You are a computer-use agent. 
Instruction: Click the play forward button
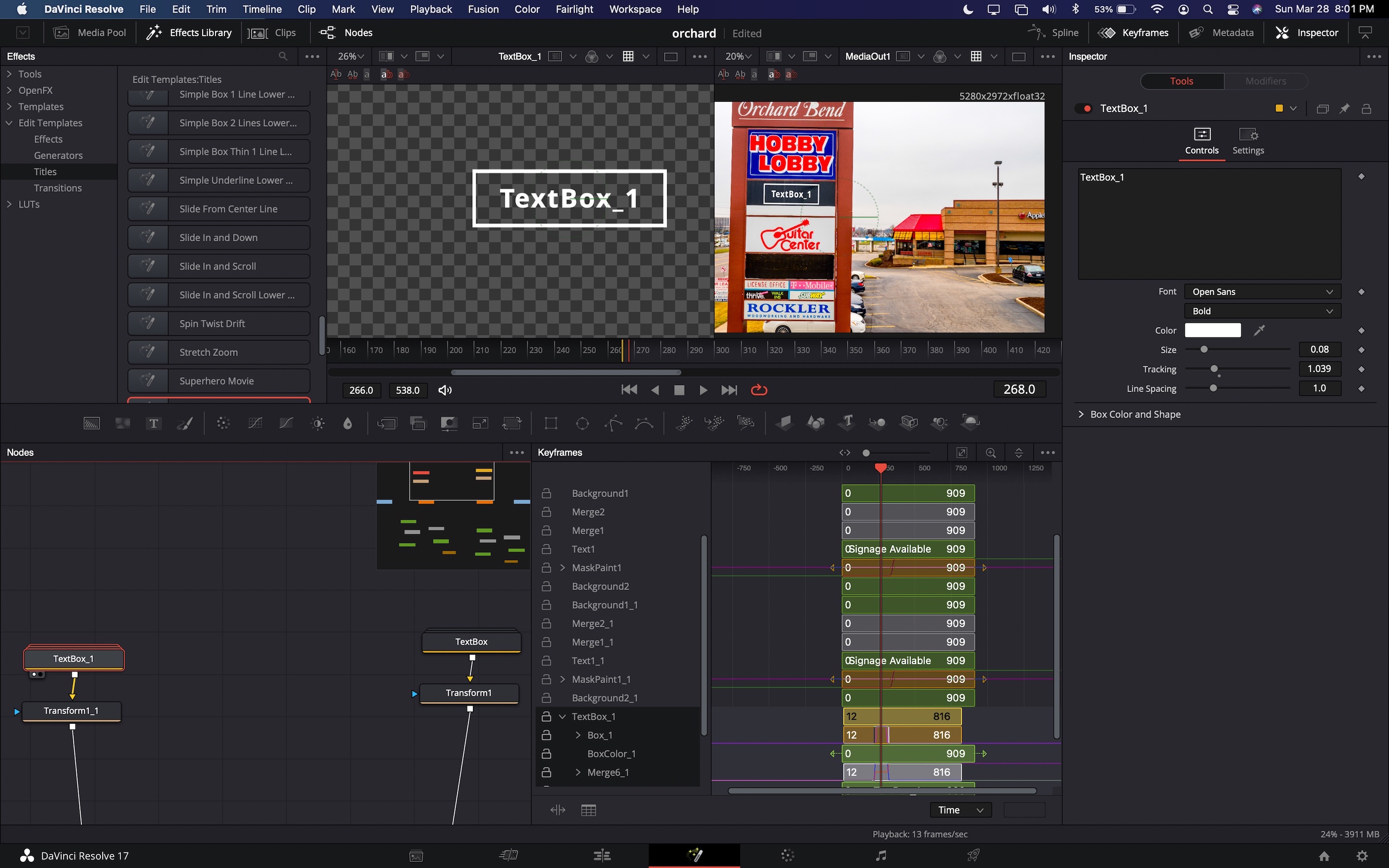point(703,390)
